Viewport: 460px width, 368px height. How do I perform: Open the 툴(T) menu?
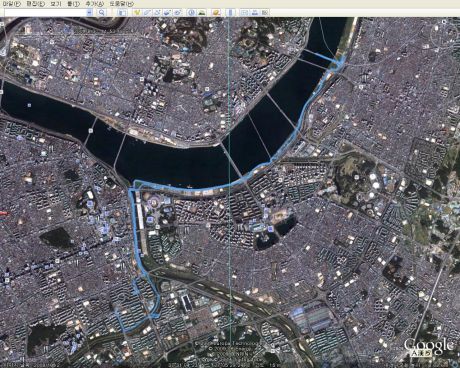click(x=73, y=4)
